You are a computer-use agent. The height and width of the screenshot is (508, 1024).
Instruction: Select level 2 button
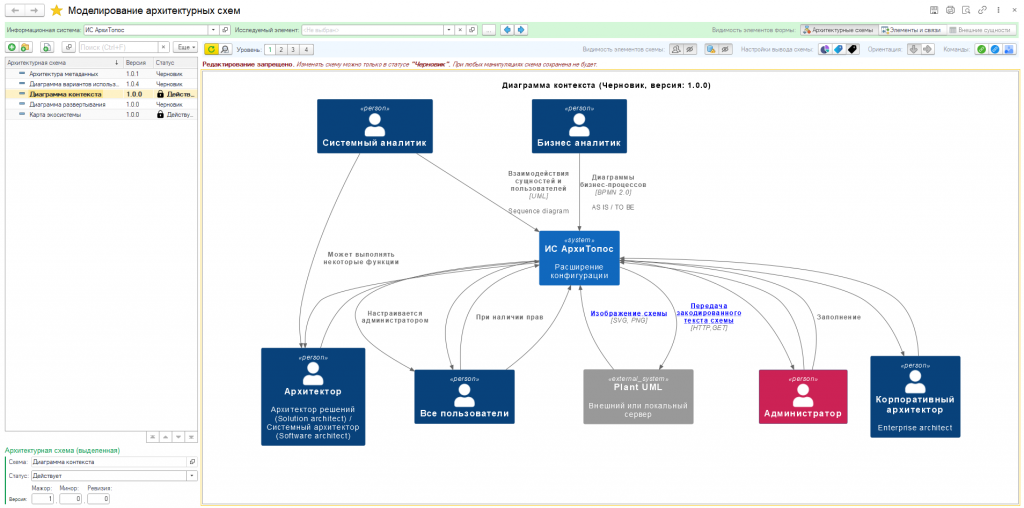281,49
